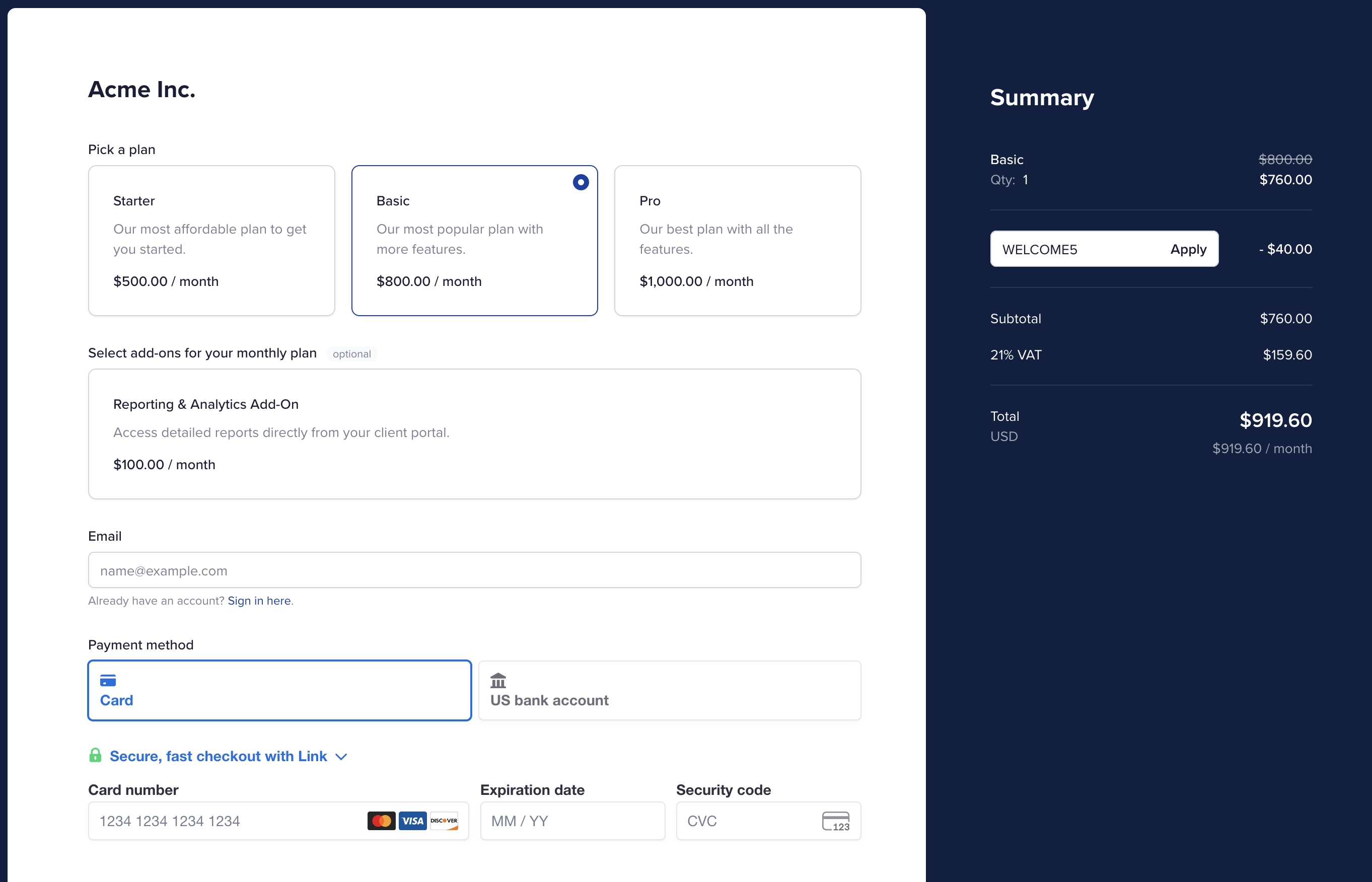This screenshot has width=1372, height=882.
Task: Click the green lock icon
Action: (x=95, y=756)
